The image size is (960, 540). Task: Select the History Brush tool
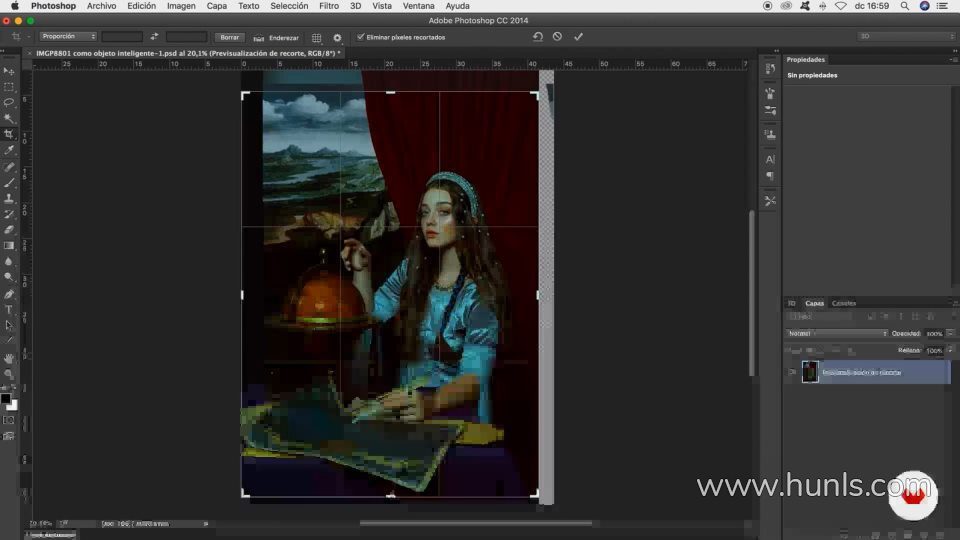point(9,214)
